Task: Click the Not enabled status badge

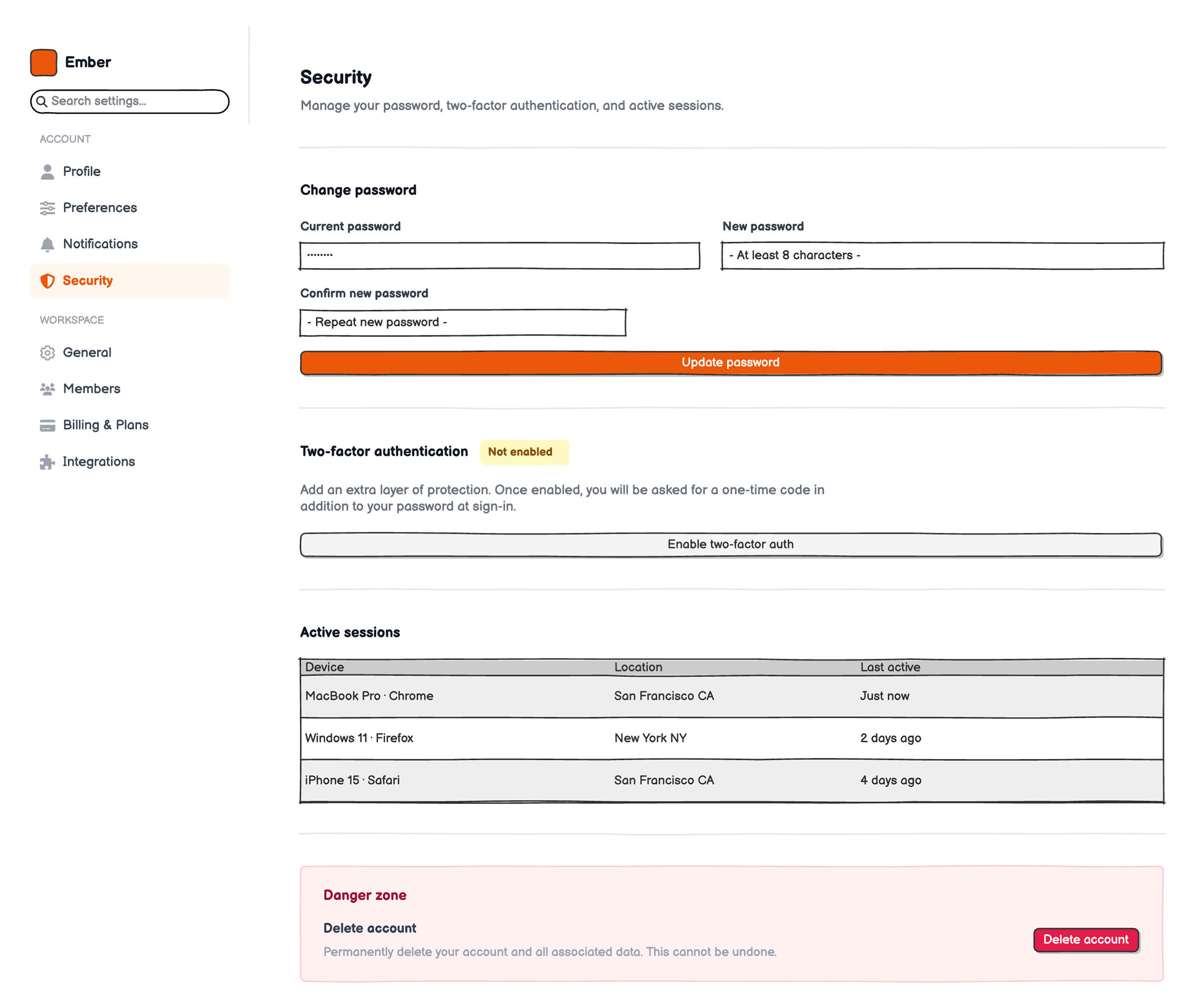Action: (524, 452)
